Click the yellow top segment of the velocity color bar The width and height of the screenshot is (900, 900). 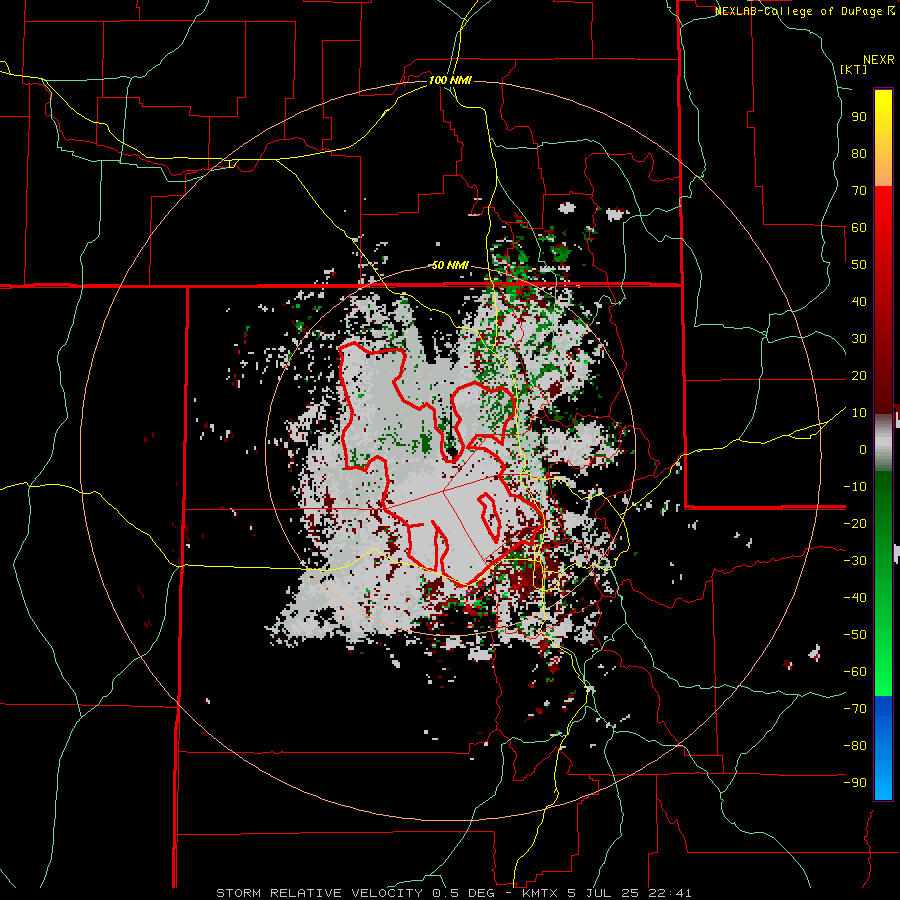(883, 137)
